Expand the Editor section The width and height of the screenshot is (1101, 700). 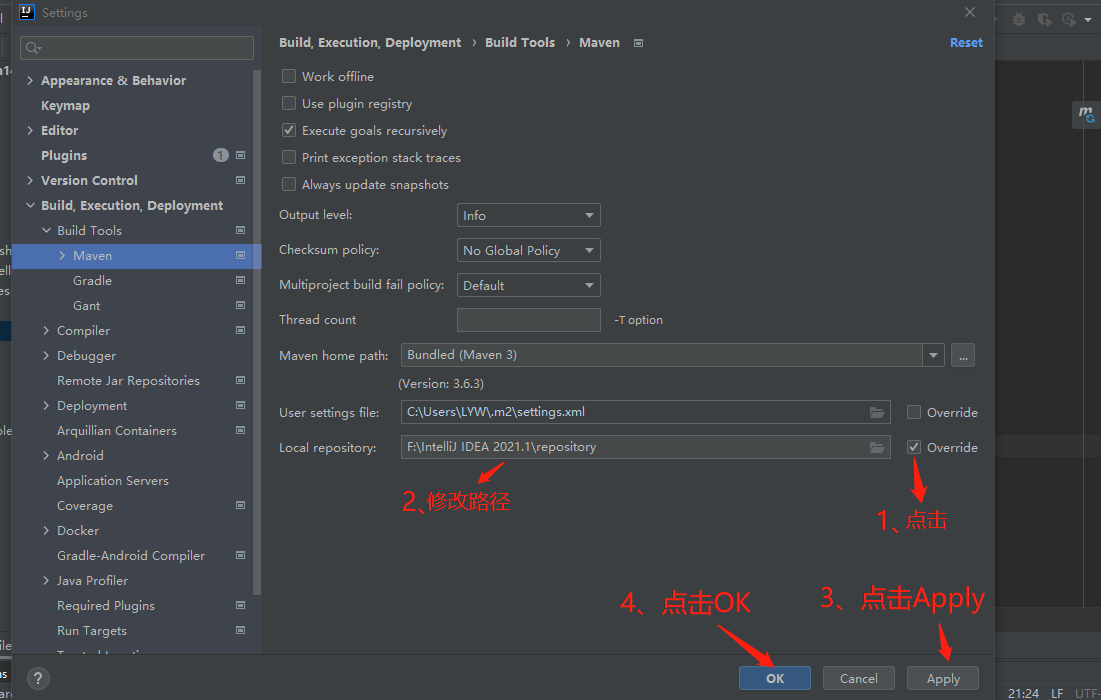[x=29, y=131]
